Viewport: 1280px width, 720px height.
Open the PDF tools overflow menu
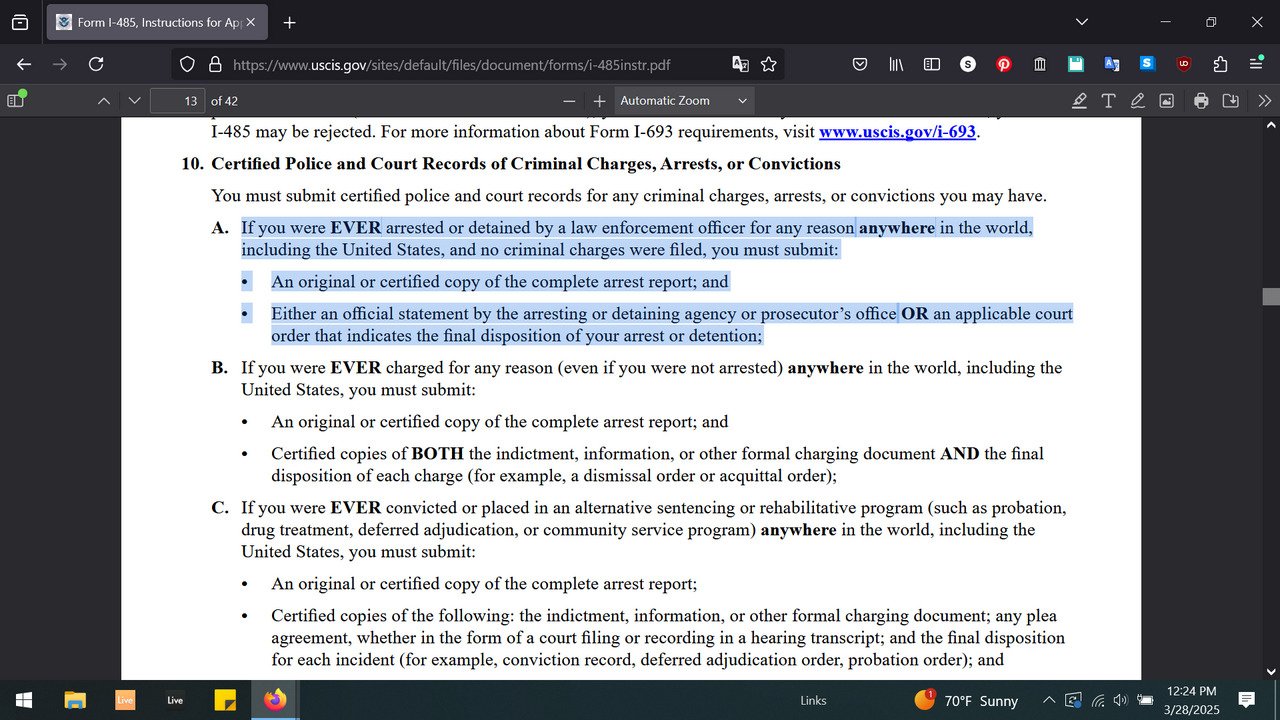(1264, 100)
